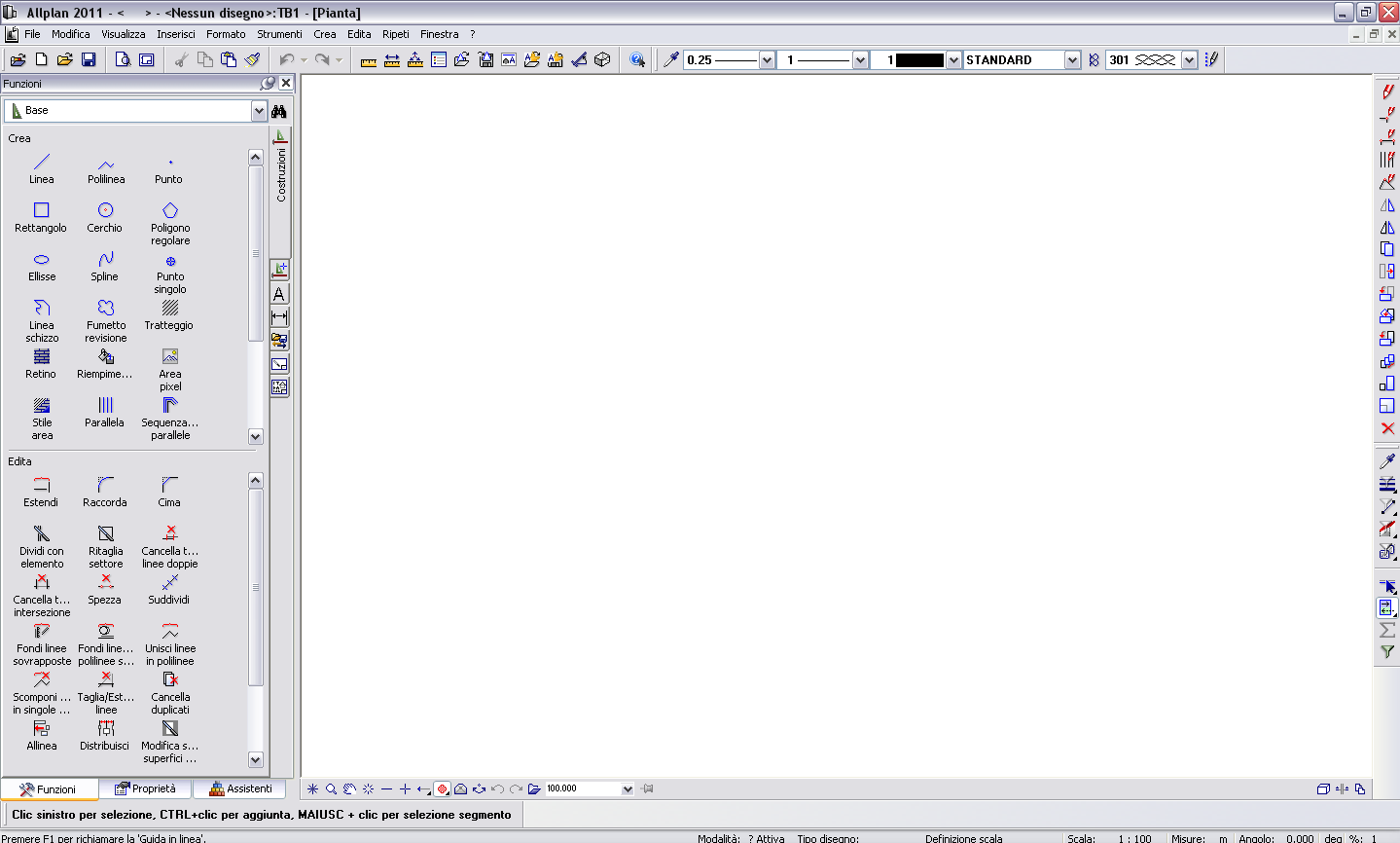The width and height of the screenshot is (1400, 843).
Task: Select the Spezza tool
Action: click(x=105, y=589)
